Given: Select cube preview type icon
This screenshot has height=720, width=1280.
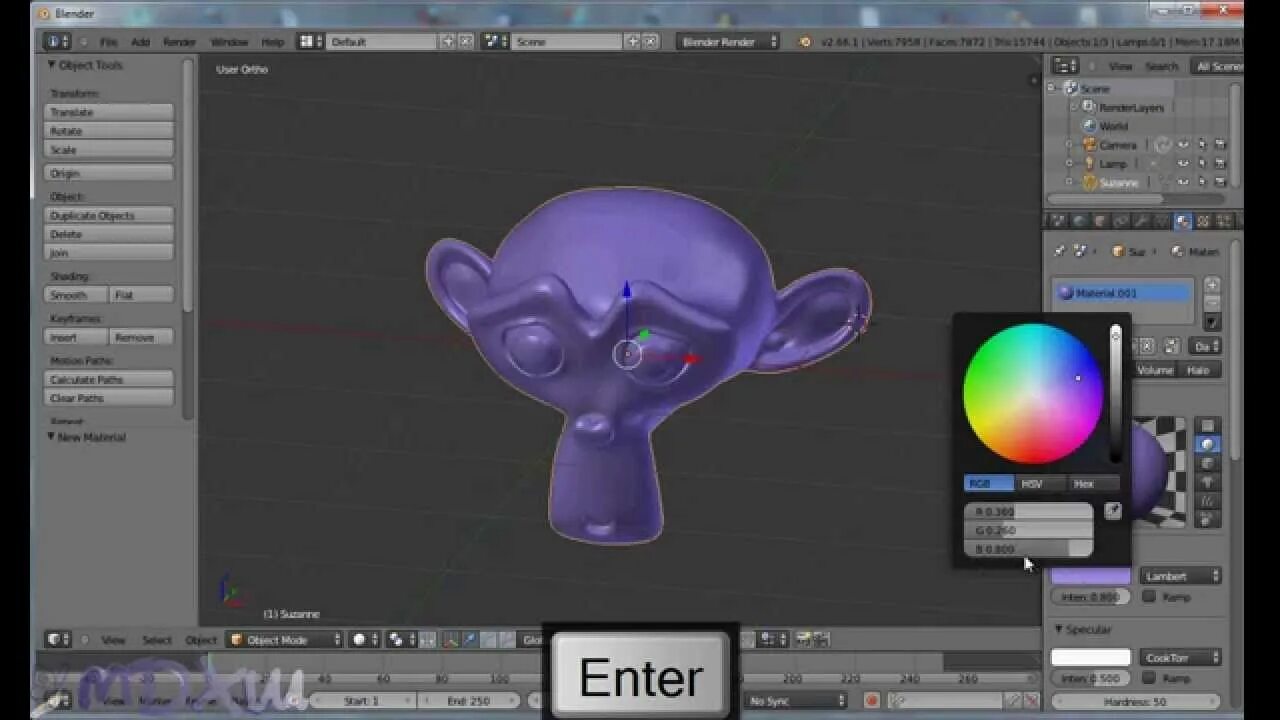Looking at the screenshot, I should click(1208, 463).
